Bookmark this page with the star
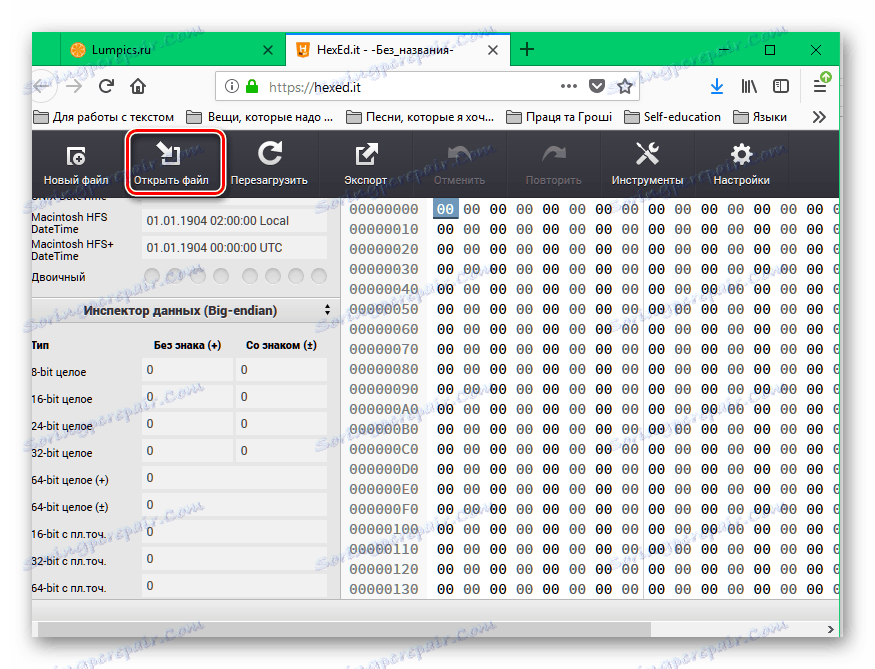This screenshot has height=669, width=875. coord(625,86)
